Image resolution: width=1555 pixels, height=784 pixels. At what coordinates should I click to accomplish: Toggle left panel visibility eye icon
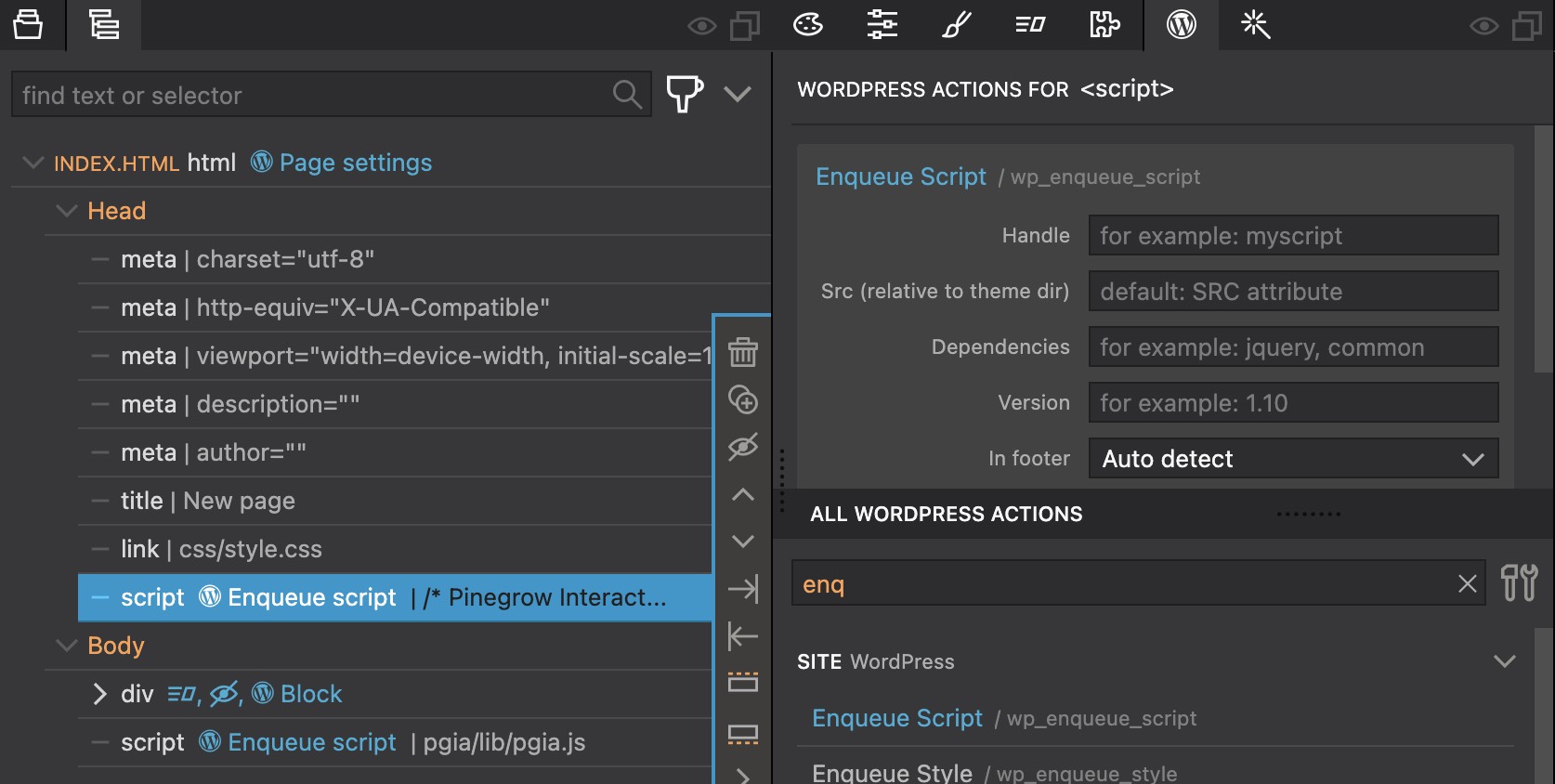[x=701, y=26]
